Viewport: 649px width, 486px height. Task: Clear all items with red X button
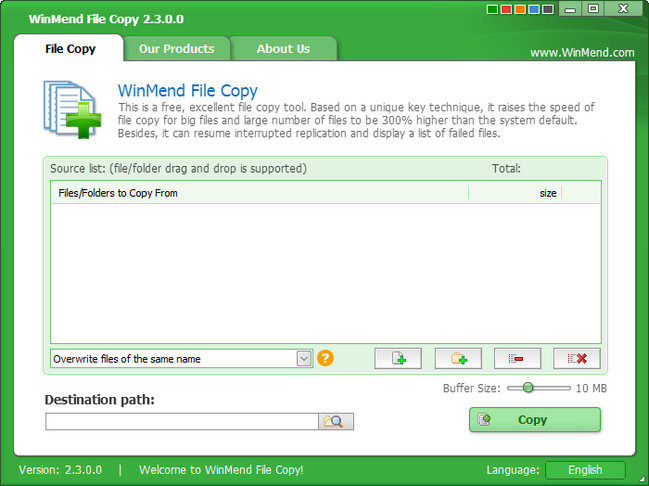pos(576,358)
